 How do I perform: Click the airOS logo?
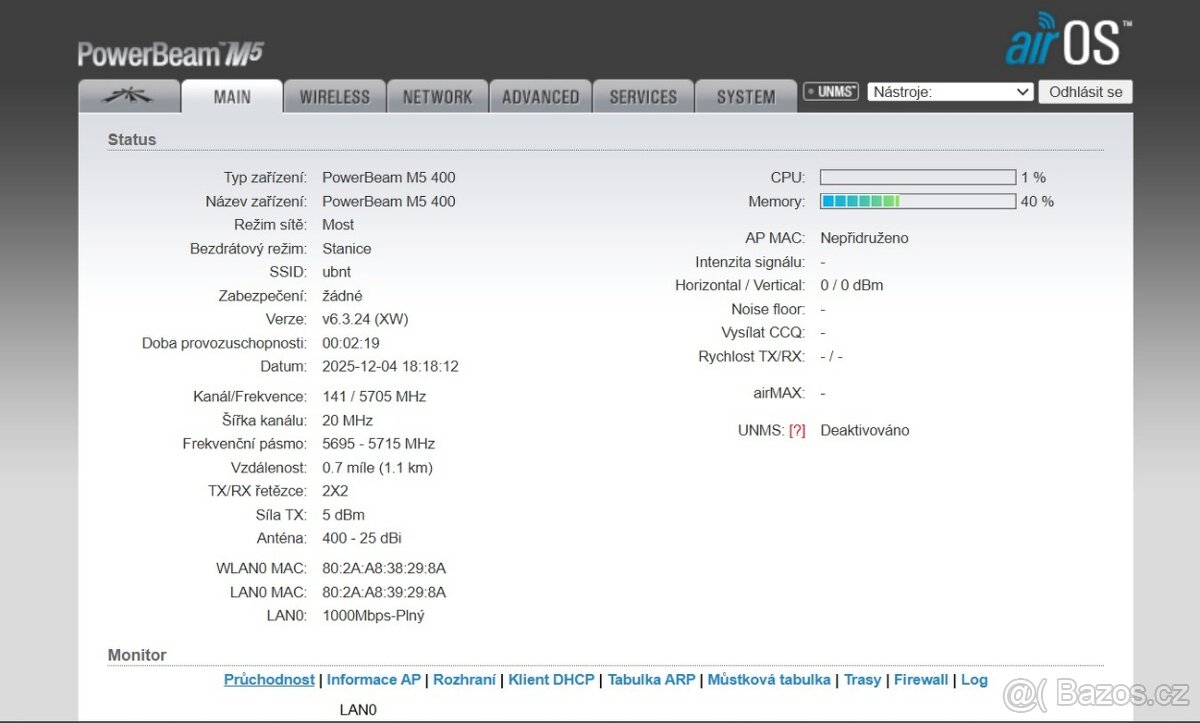1068,40
